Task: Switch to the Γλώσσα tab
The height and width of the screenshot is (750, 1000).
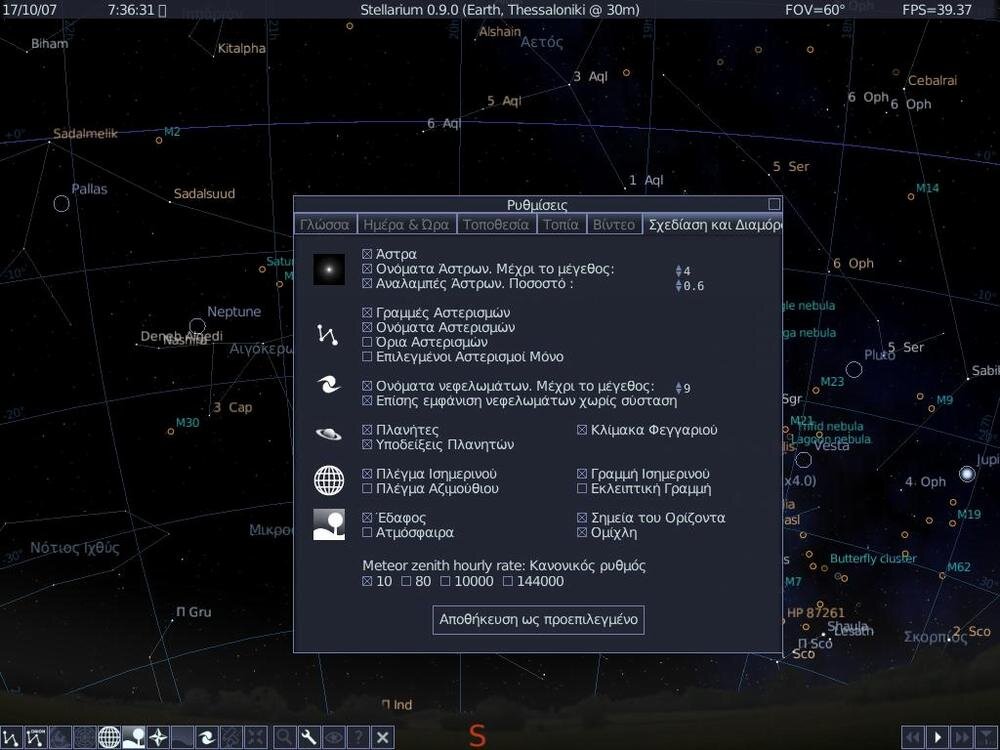Action: click(325, 224)
